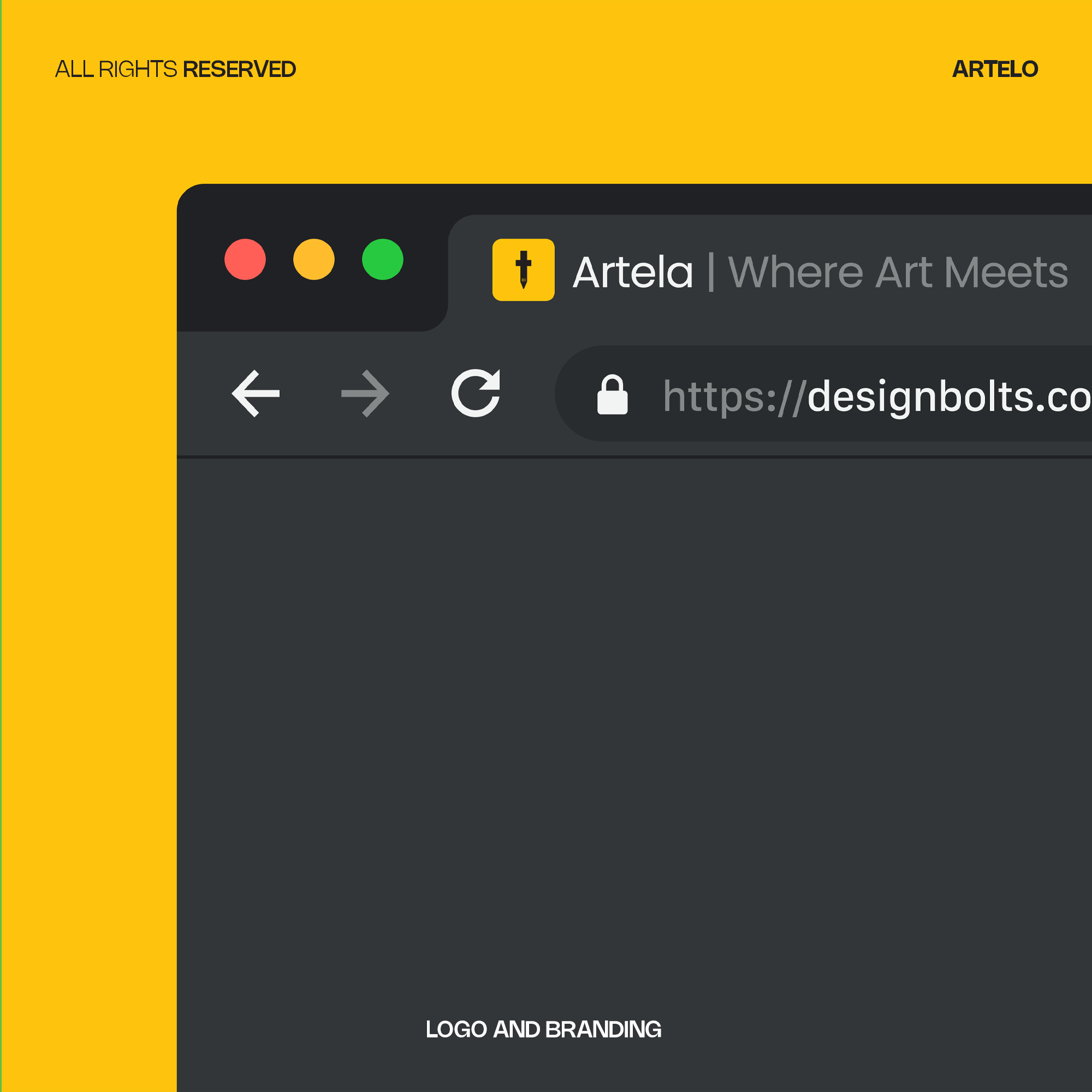Click the "ARTELO" brand name text
This screenshot has height=1092, width=1092.
coord(995,69)
